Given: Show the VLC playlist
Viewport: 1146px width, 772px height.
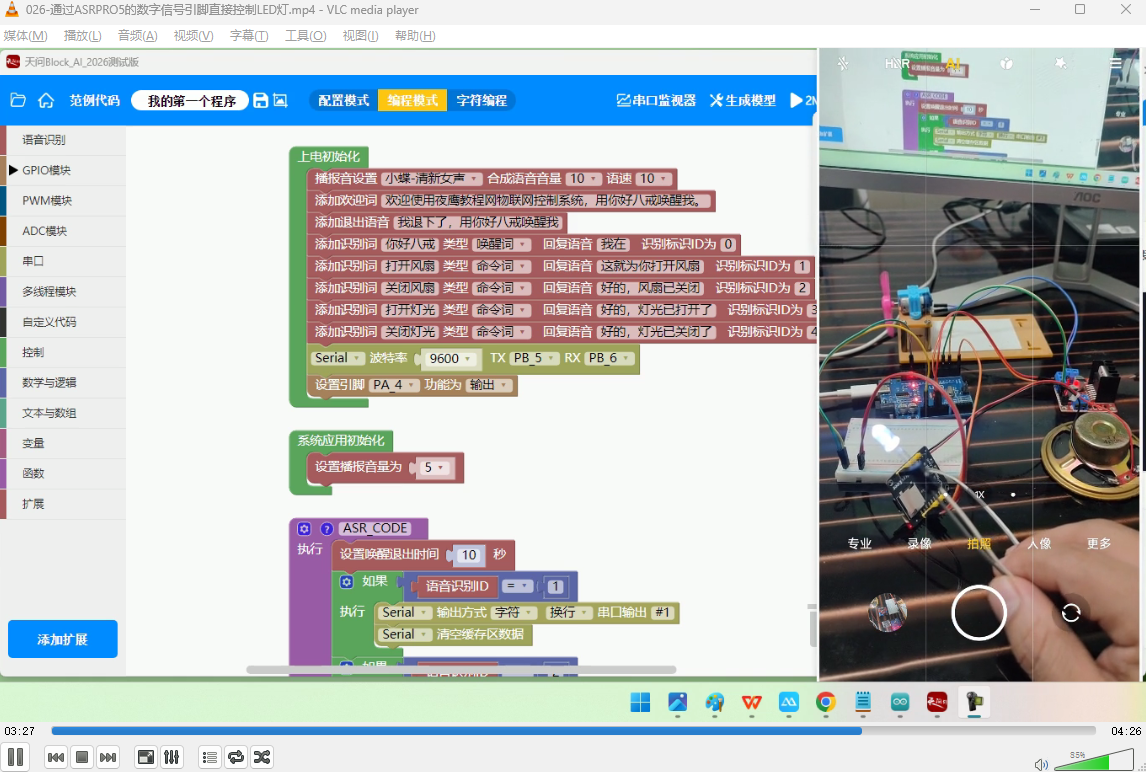Looking at the screenshot, I should pos(210,757).
